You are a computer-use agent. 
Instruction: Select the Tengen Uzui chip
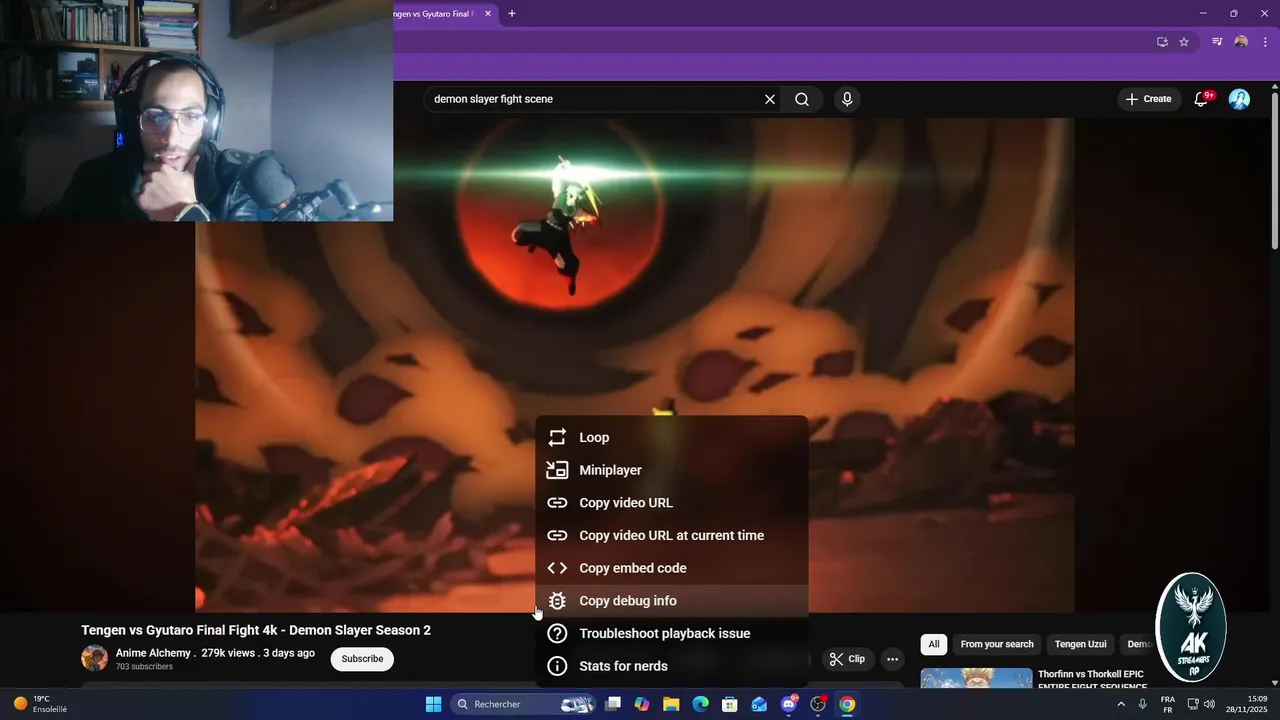[1080, 644]
